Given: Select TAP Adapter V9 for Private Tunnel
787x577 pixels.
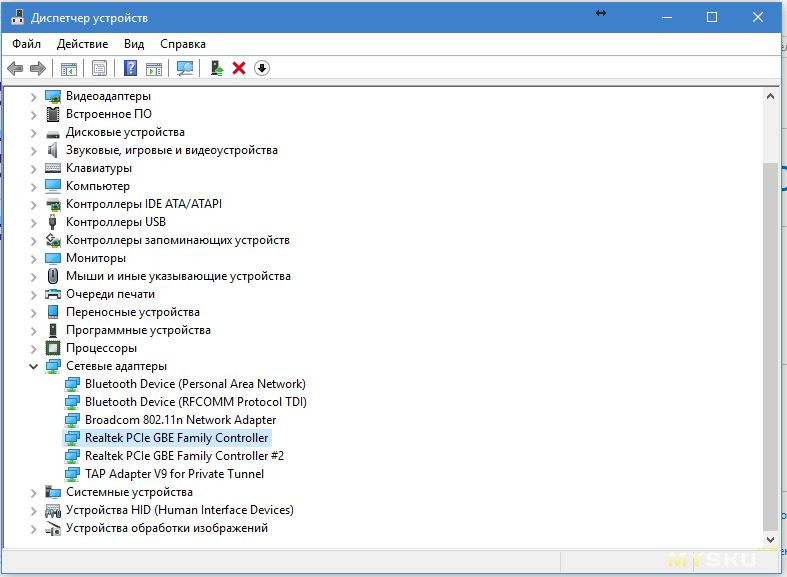Looking at the screenshot, I should 174,474.
